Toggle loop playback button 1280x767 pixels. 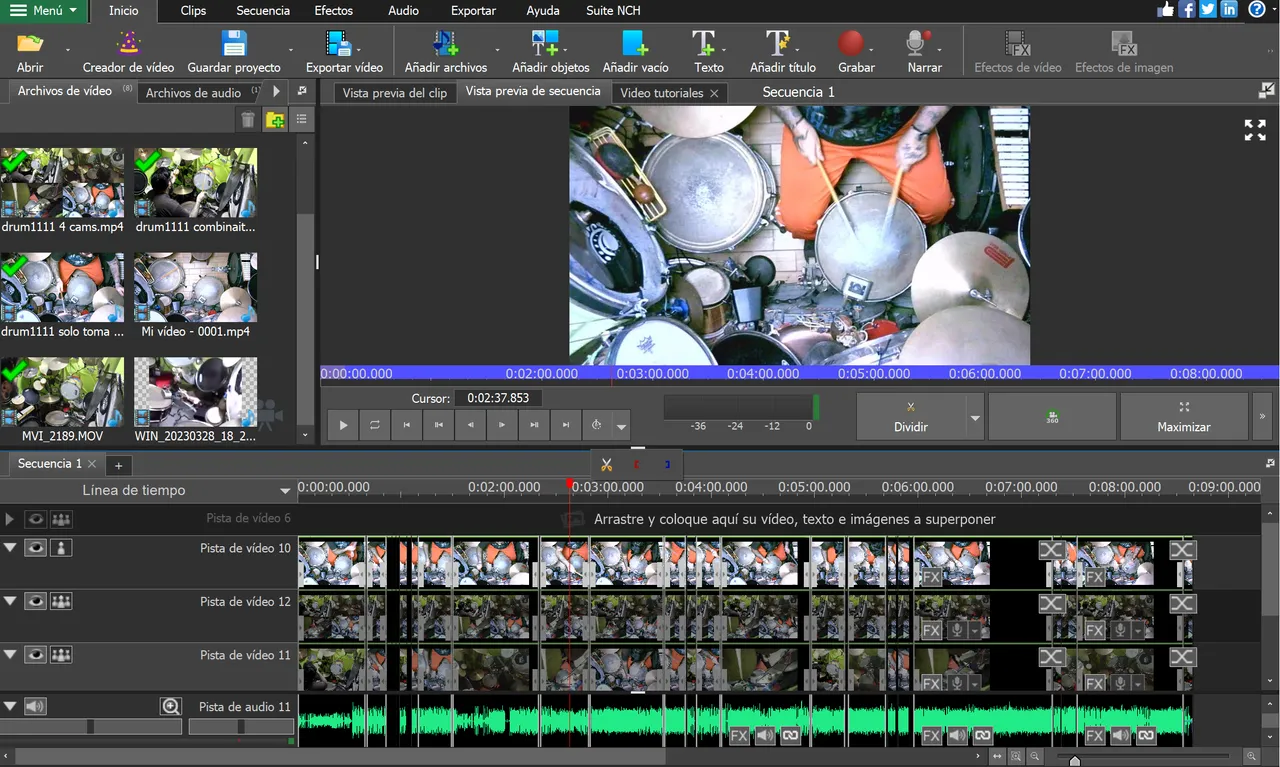tap(375, 425)
